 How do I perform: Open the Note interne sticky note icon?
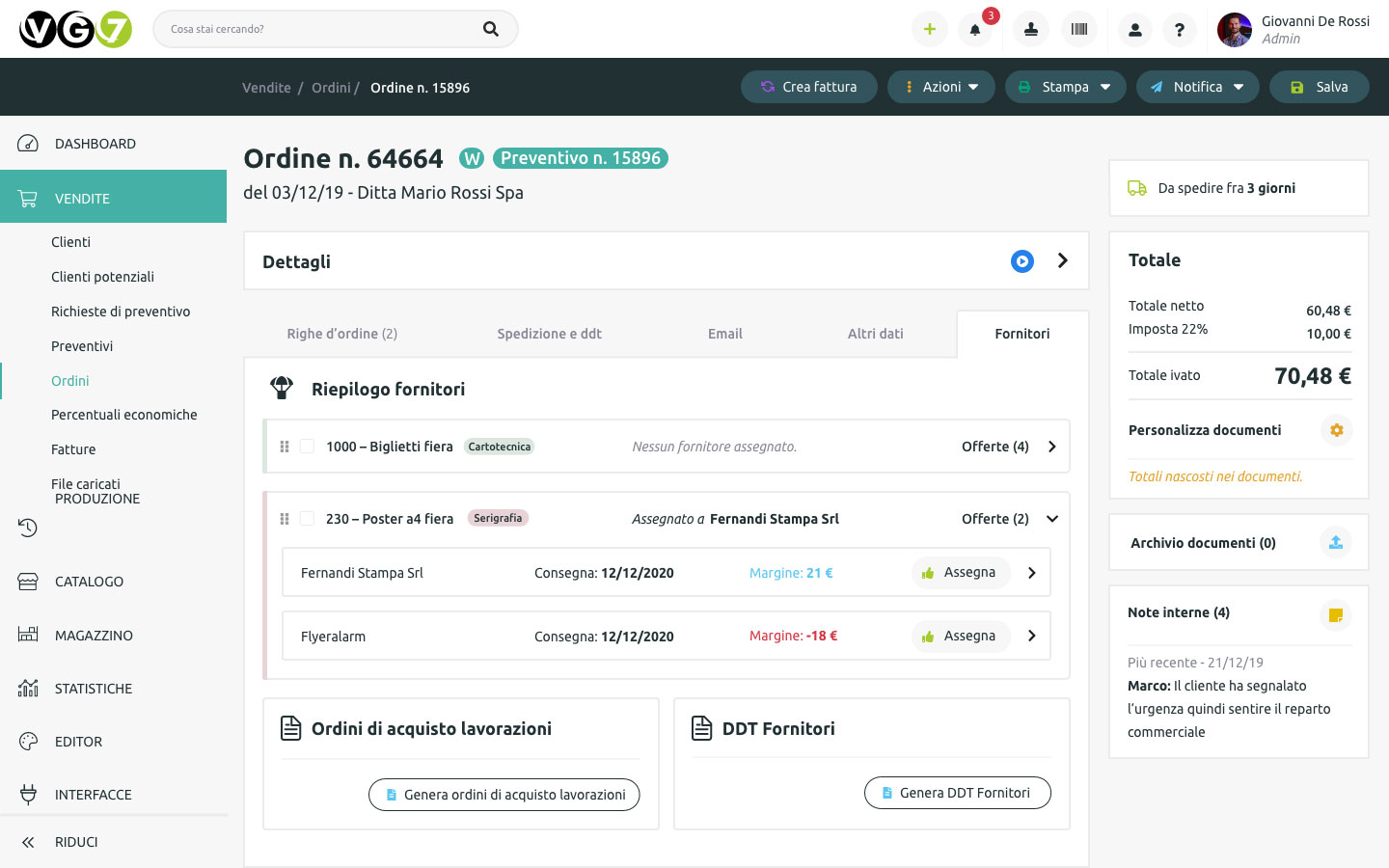point(1335,614)
